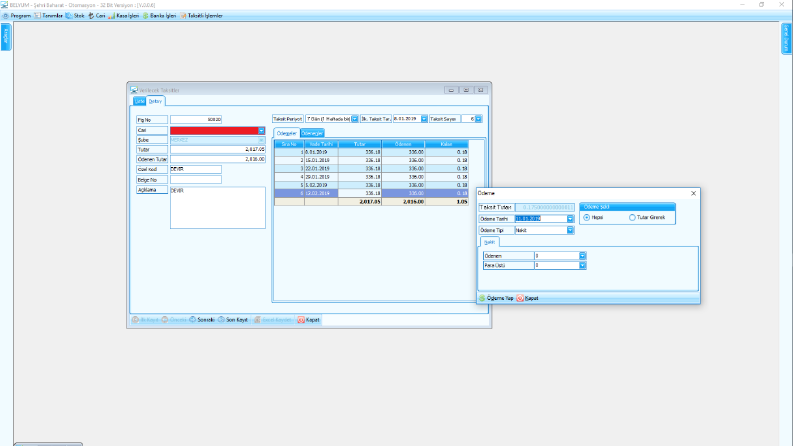The height and width of the screenshot is (446, 793).
Task: Click the red Kapat icon in Verilecek Taksitler
Action: (301, 320)
